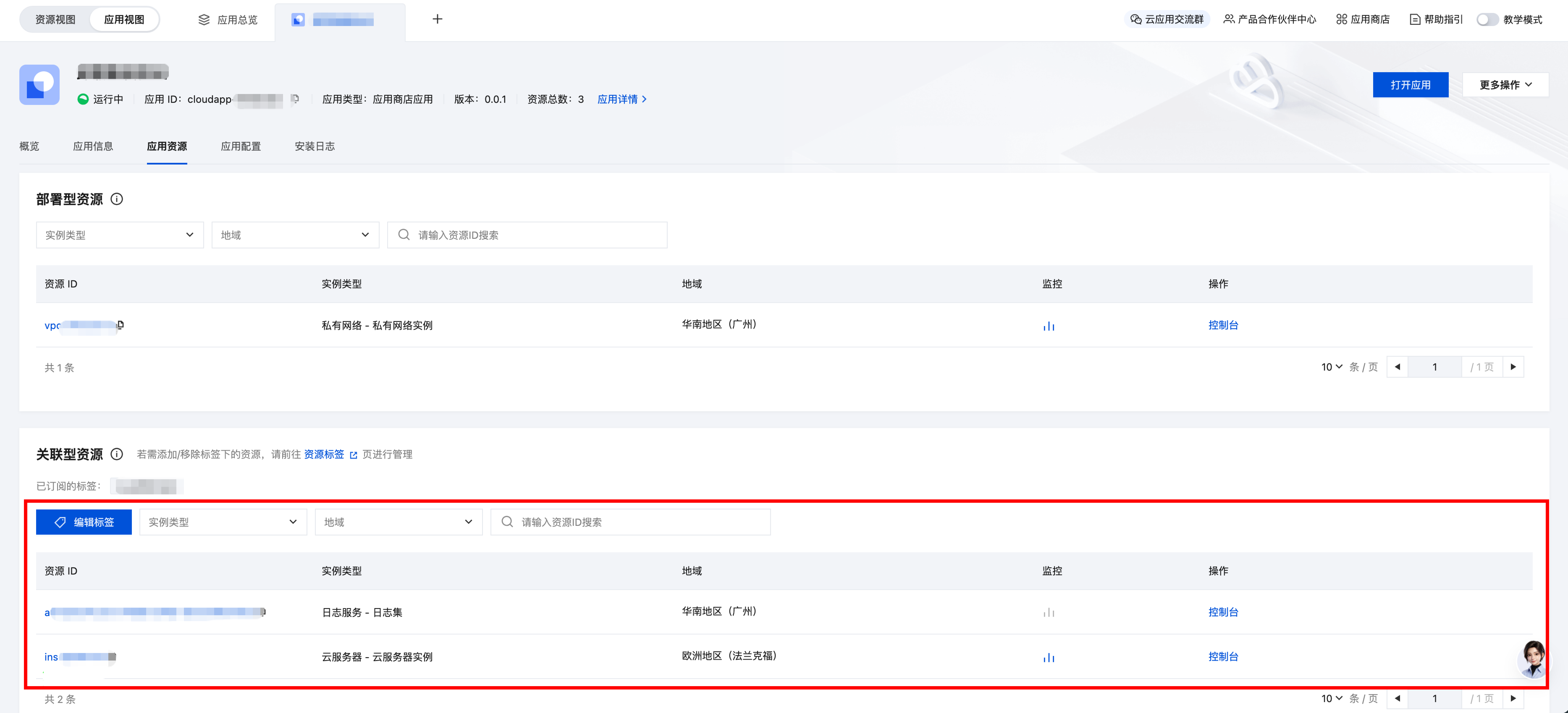Open 产品合作伙伴中心

pos(1270,20)
